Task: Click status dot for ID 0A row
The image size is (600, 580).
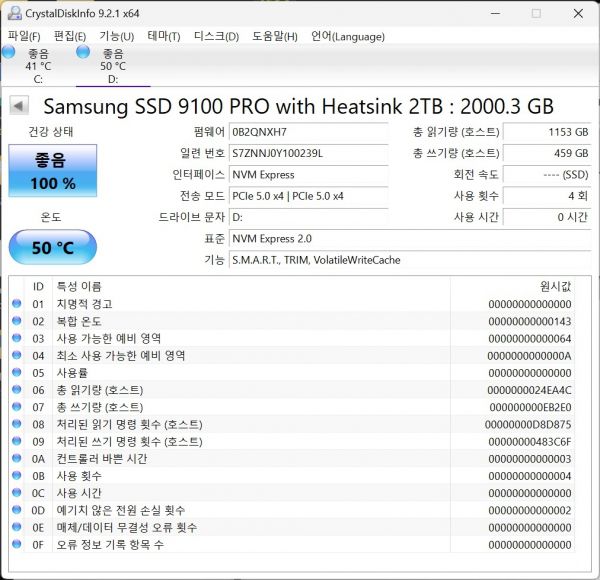Action: click(x=16, y=458)
